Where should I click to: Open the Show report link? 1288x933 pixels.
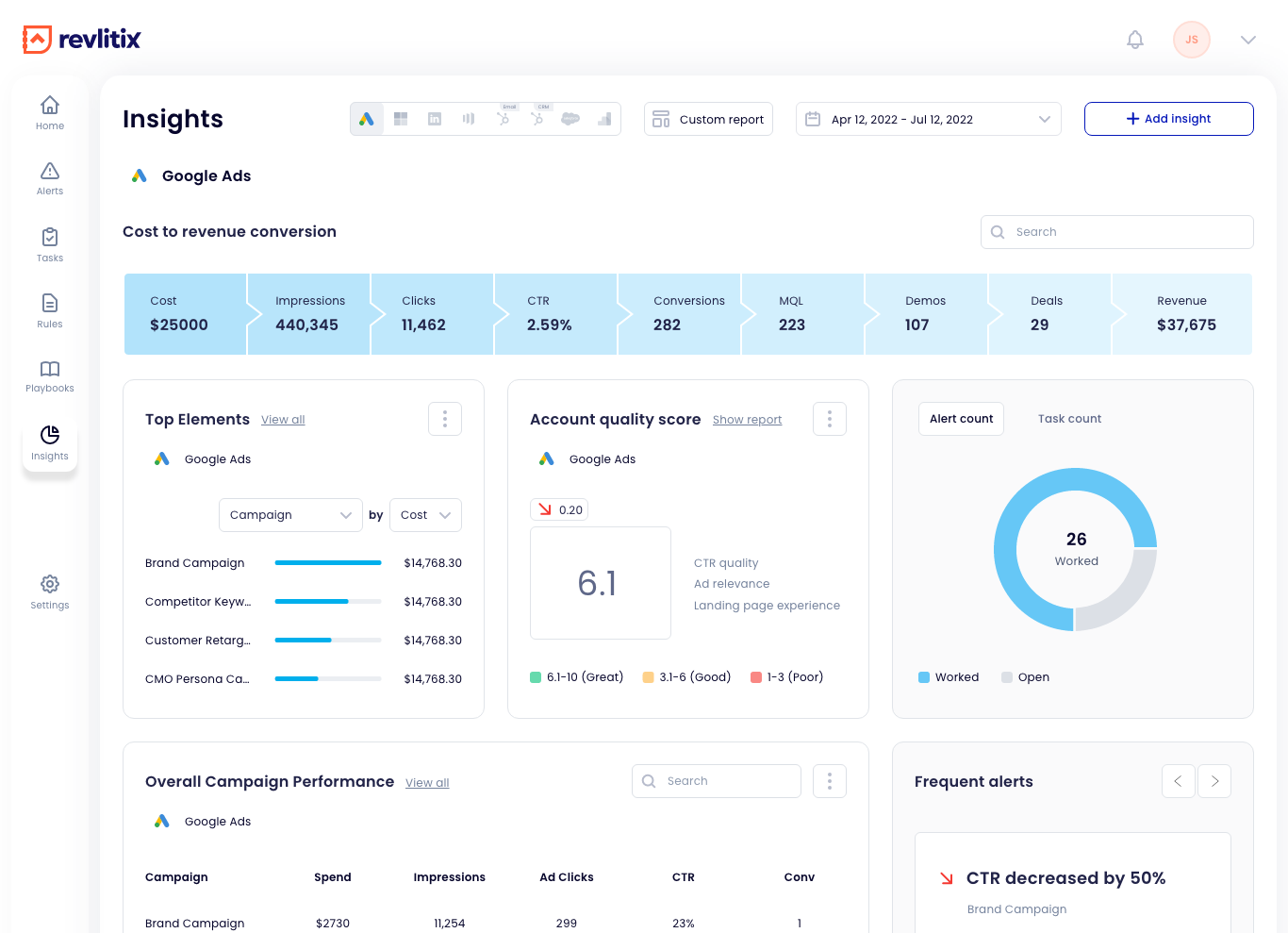[x=747, y=420]
